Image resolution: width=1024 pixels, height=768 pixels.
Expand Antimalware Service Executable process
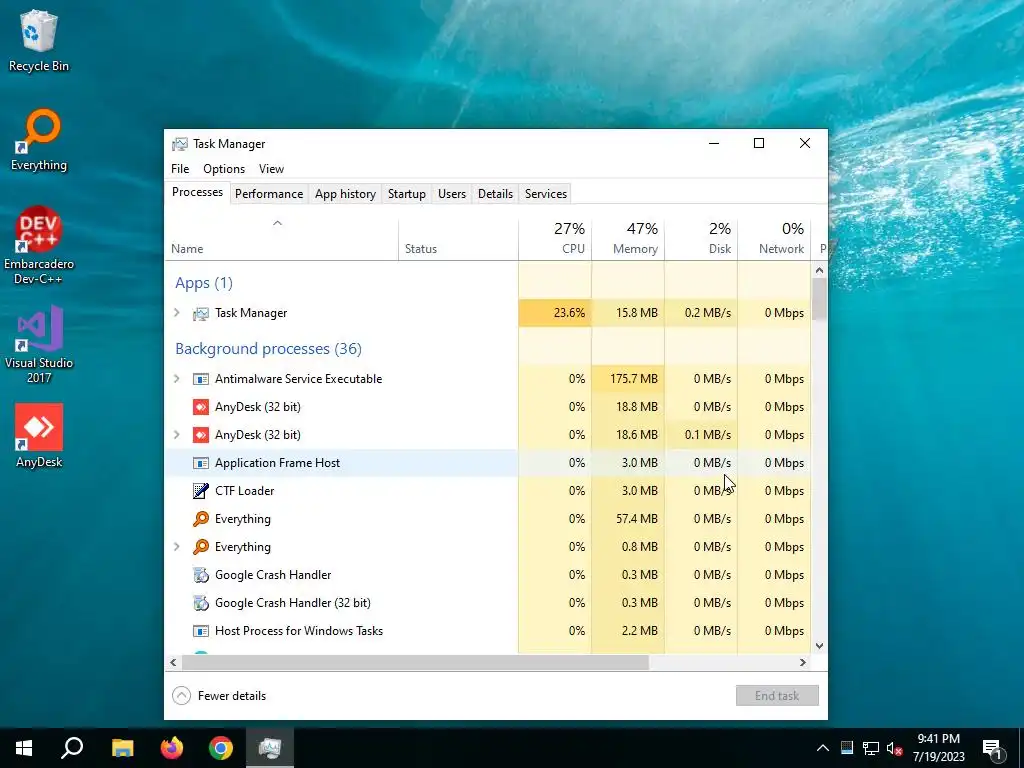(176, 379)
